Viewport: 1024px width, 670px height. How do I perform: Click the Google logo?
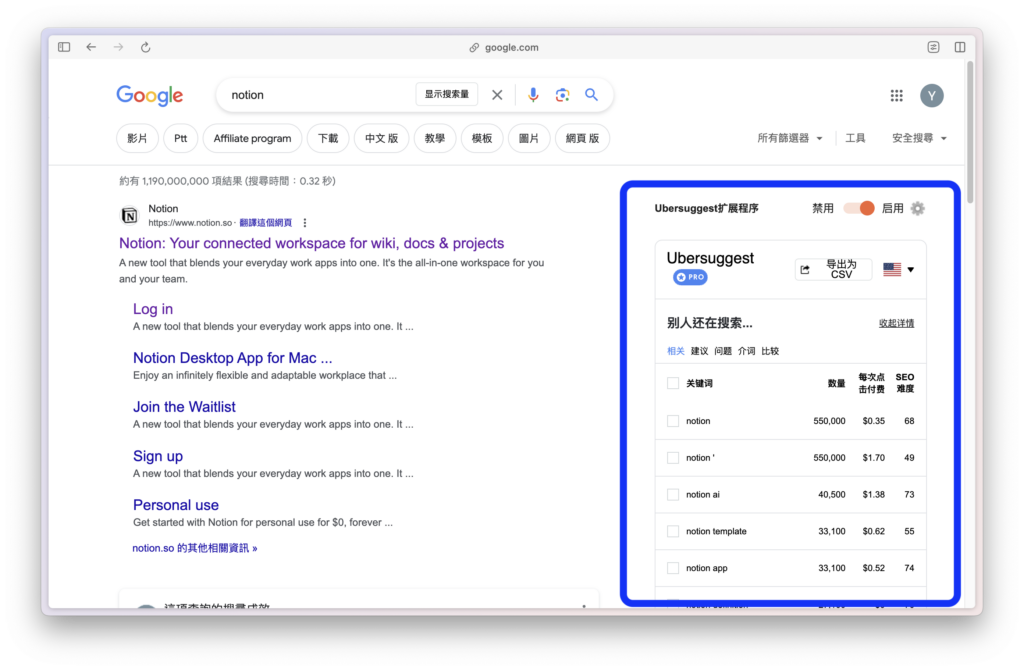pos(150,95)
